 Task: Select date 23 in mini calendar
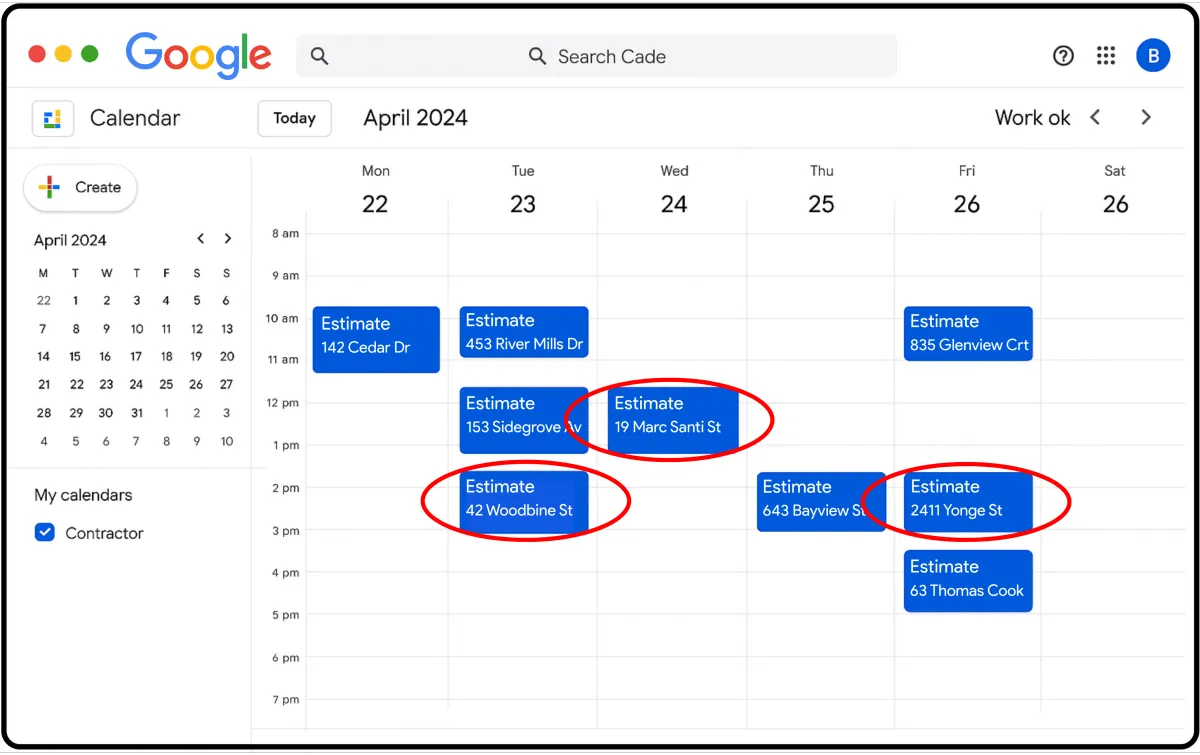(x=106, y=384)
